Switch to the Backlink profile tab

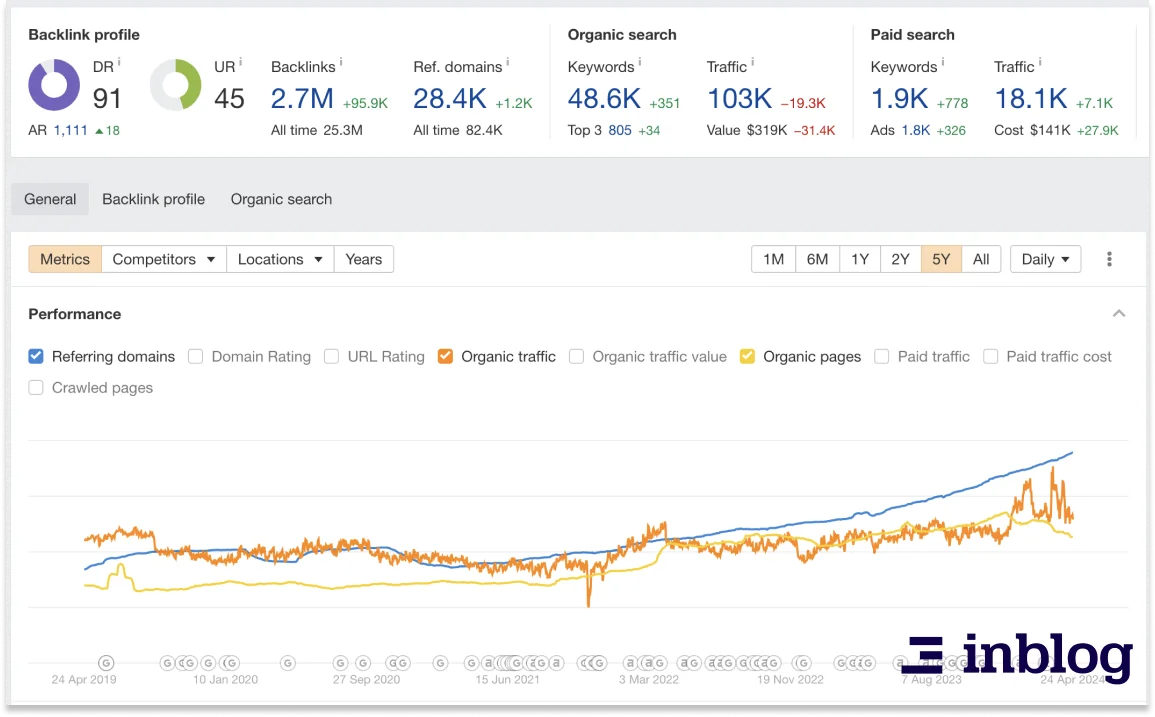[153, 199]
